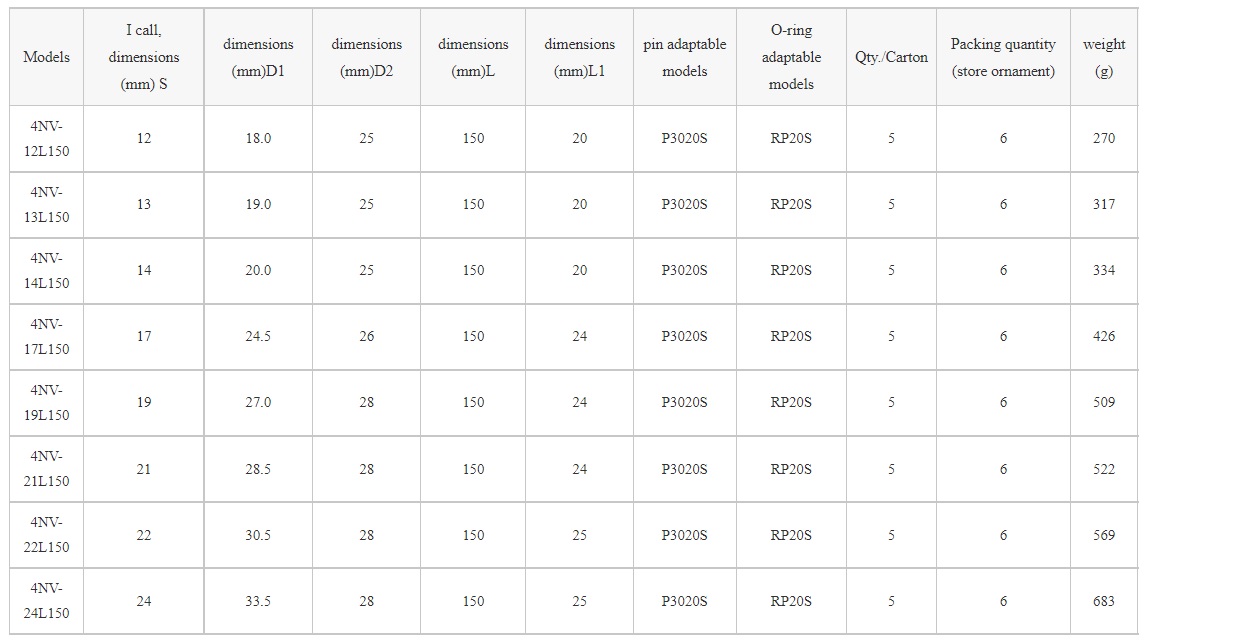The width and height of the screenshot is (1243, 641).
Task: Click the weight value 683
Action: [1104, 601]
